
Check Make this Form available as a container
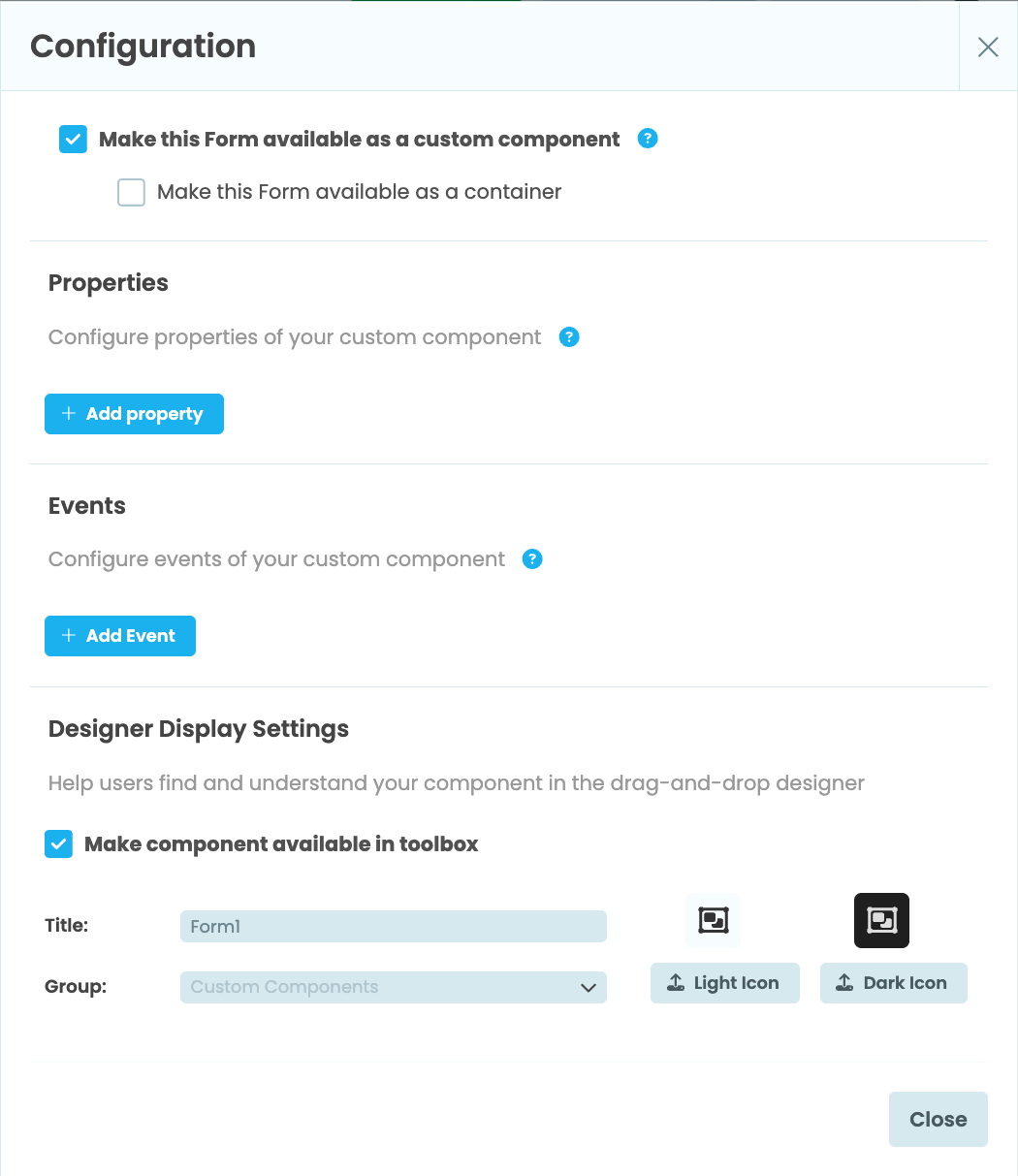pos(131,192)
